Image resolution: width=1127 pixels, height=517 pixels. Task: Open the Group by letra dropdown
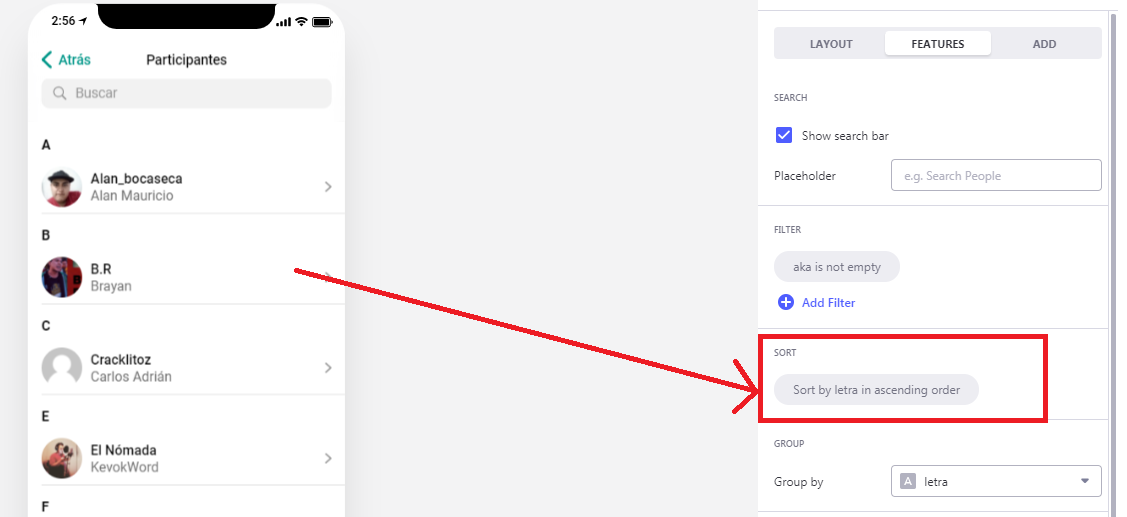click(996, 481)
